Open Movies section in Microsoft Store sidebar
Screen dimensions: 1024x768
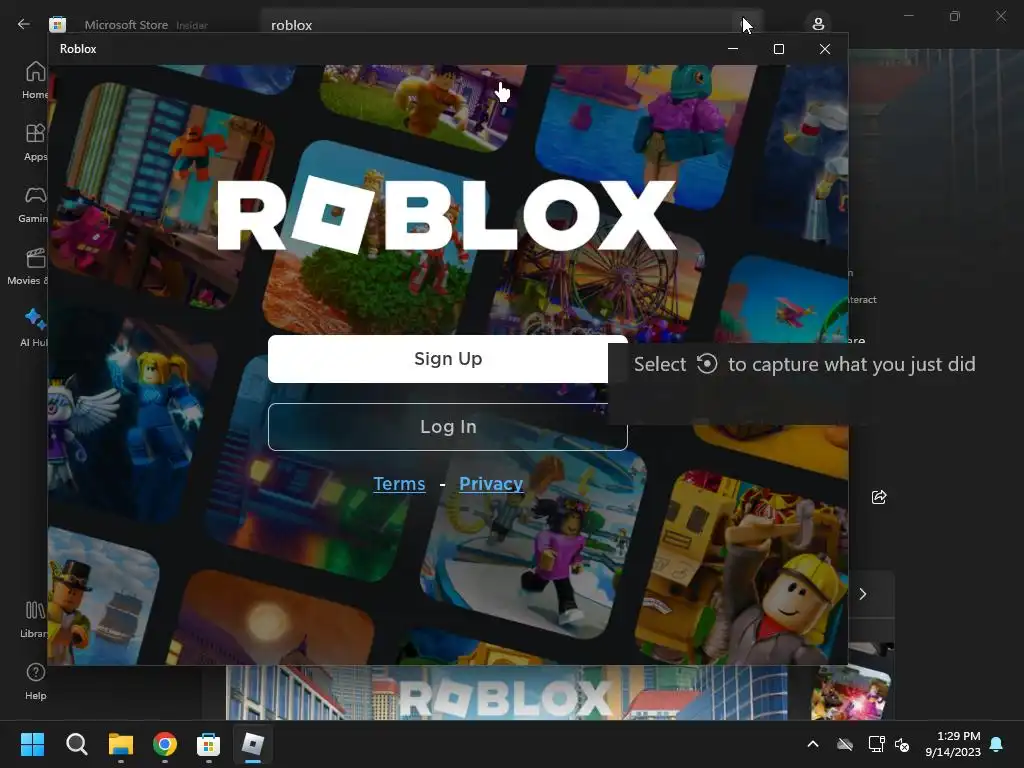[29, 266]
